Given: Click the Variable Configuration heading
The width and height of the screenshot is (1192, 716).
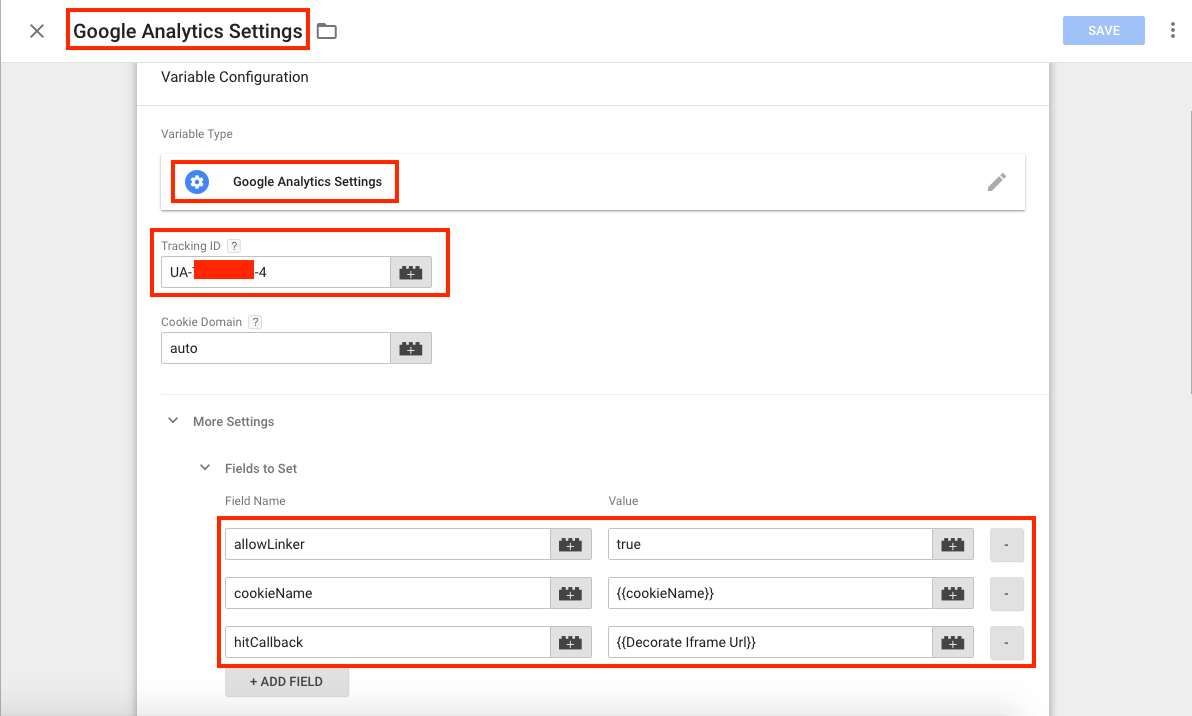Looking at the screenshot, I should [235, 77].
